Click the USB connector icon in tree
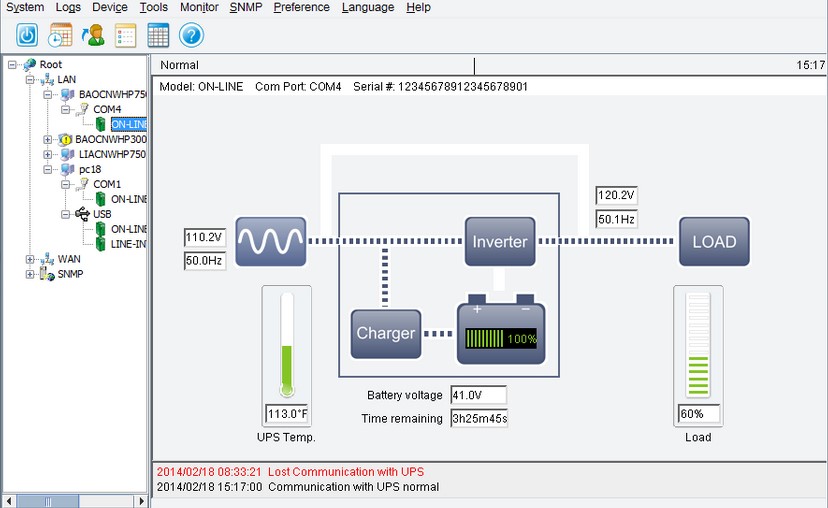Screen dimensions: 828x508 pyautogui.click(x=82, y=214)
